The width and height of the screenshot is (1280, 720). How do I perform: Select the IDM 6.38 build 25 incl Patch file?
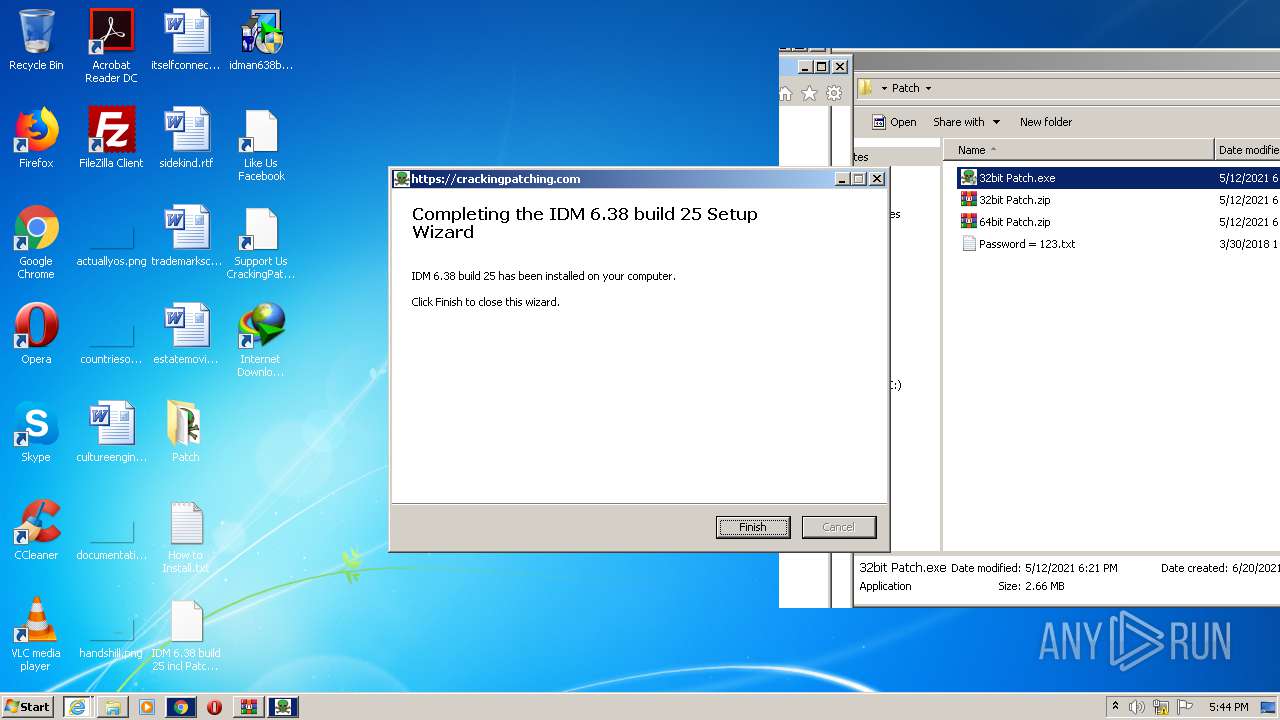click(x=186, y=634)
